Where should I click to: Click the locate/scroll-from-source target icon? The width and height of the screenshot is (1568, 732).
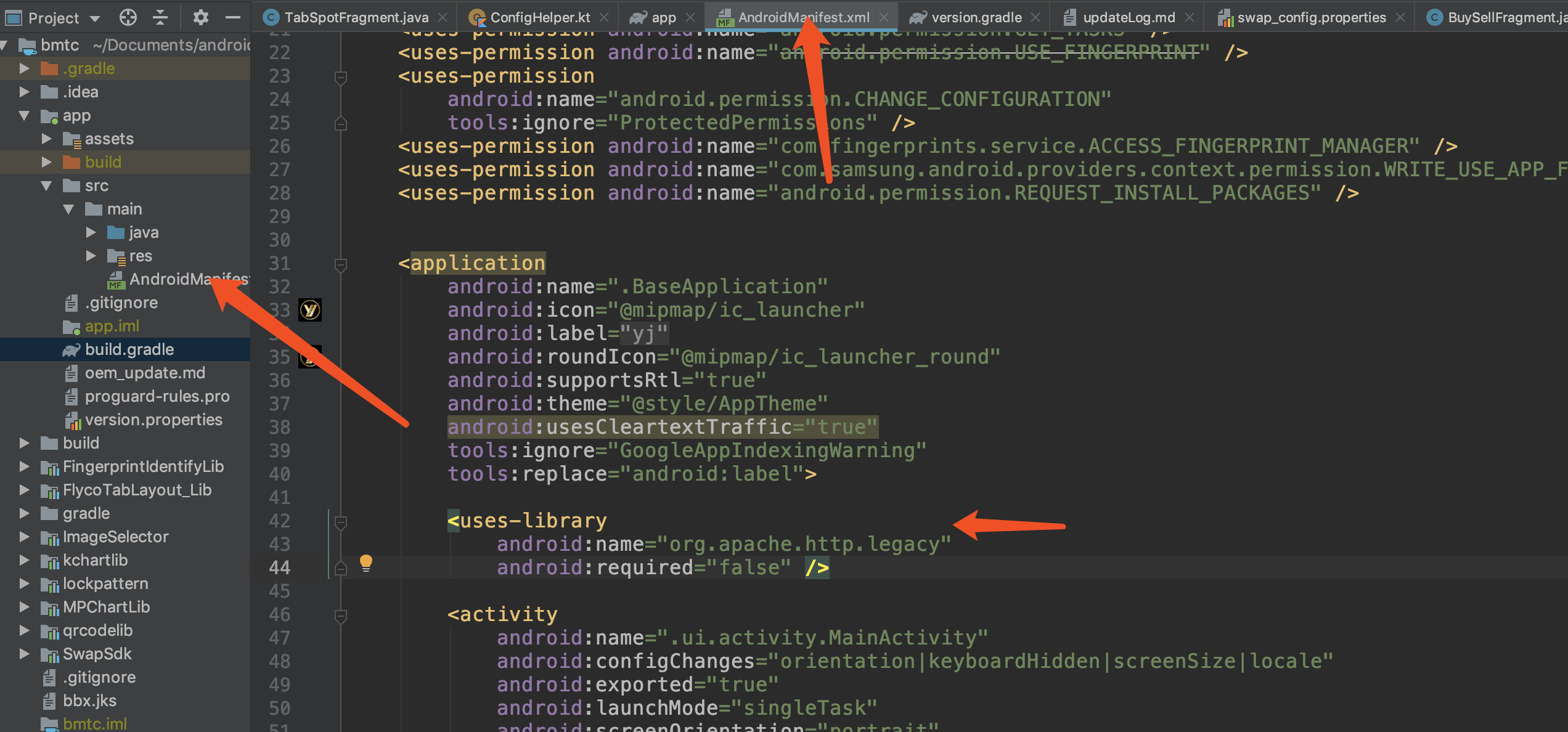tap(128, 17)
